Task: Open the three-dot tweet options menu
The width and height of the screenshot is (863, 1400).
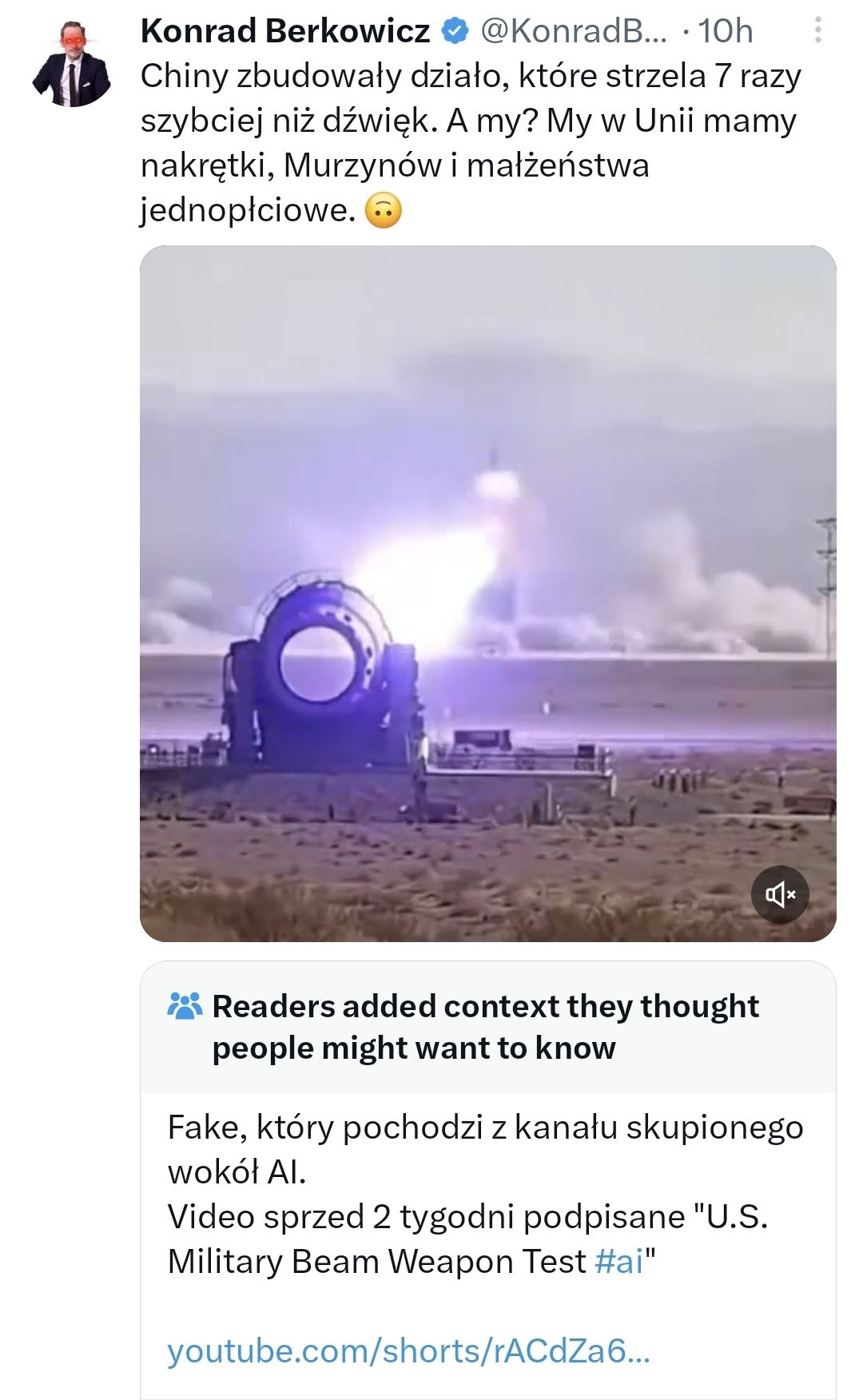Action: point(817,30)
